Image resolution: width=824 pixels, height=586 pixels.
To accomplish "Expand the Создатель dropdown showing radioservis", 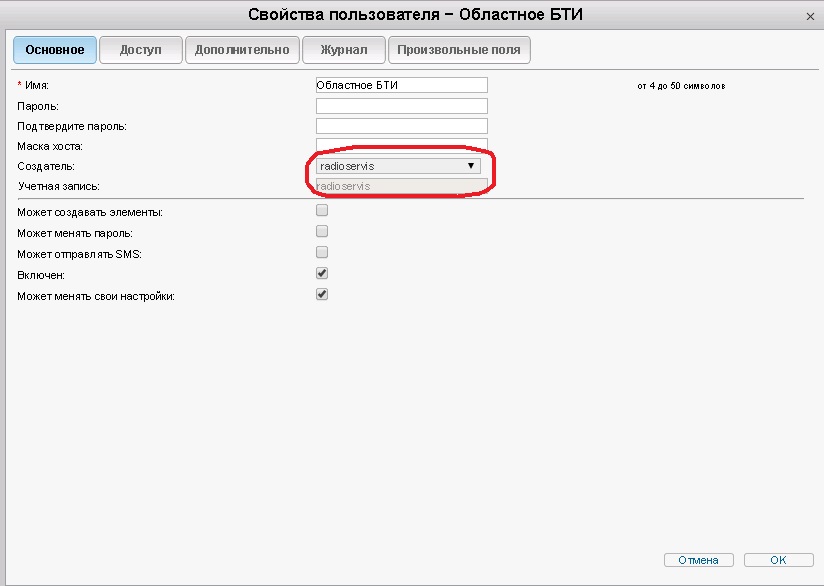I will click(398, 166).
